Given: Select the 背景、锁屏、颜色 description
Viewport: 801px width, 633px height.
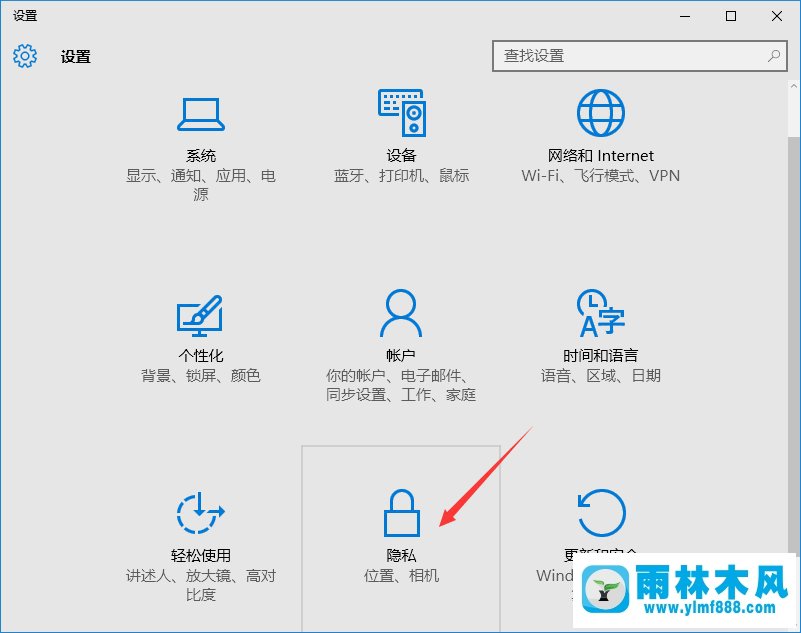Looking at the screenshot, I should (201, 376).
